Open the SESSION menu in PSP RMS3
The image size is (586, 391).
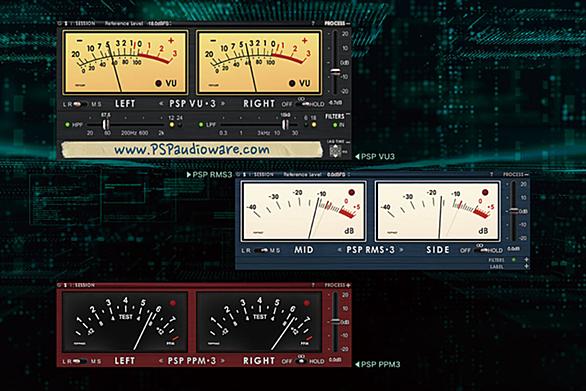[263, 175]
